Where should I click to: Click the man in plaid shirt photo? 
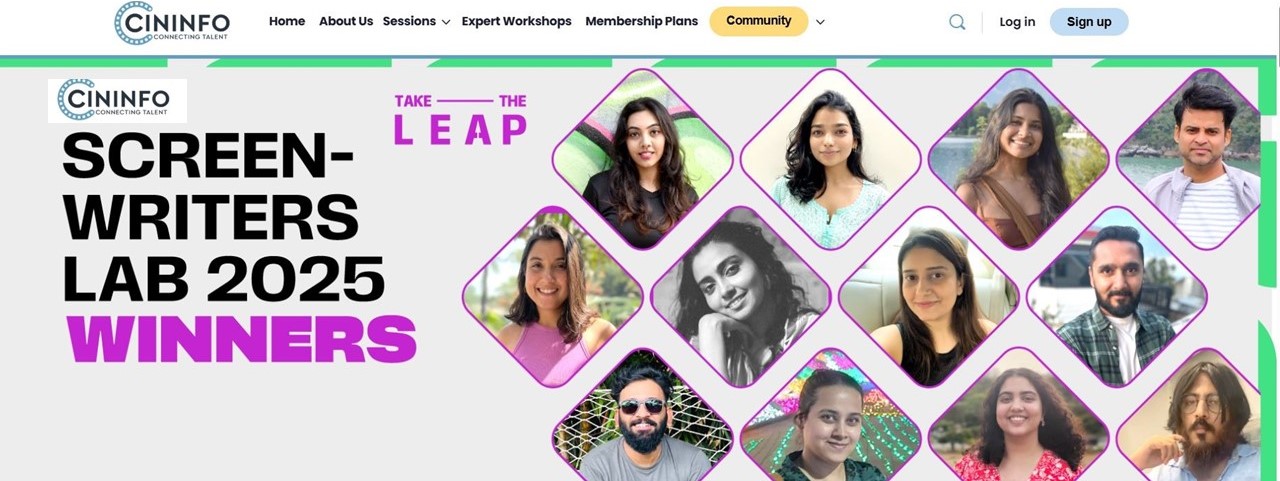1116,297
